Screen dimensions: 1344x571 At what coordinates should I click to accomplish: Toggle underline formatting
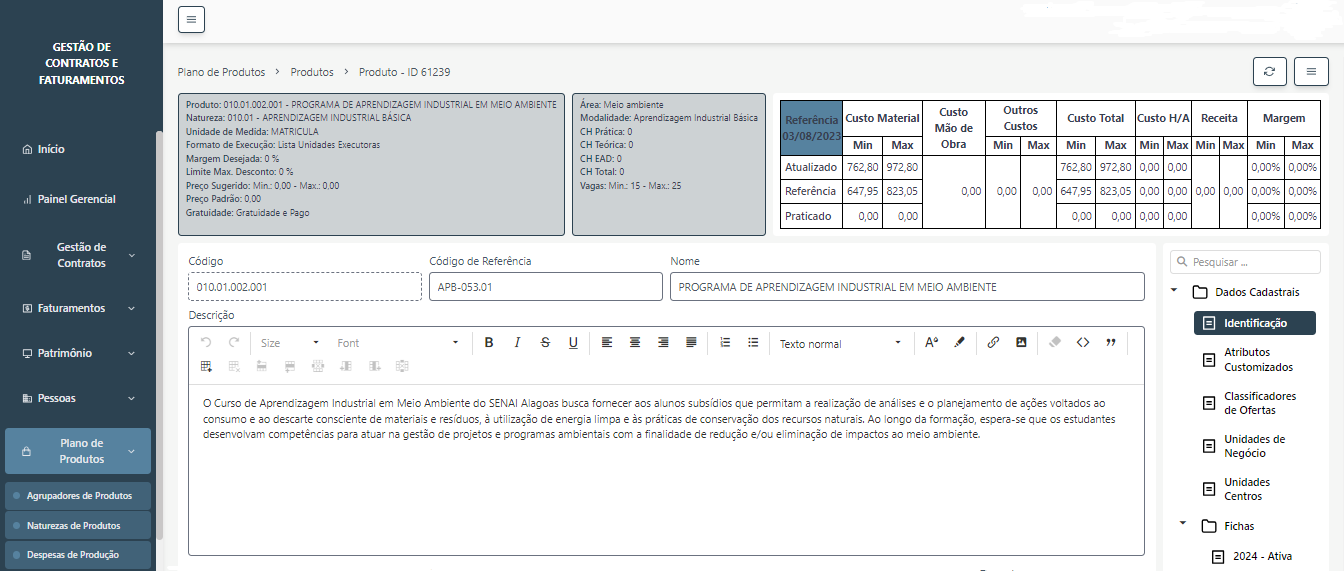[x=573, y=343]
